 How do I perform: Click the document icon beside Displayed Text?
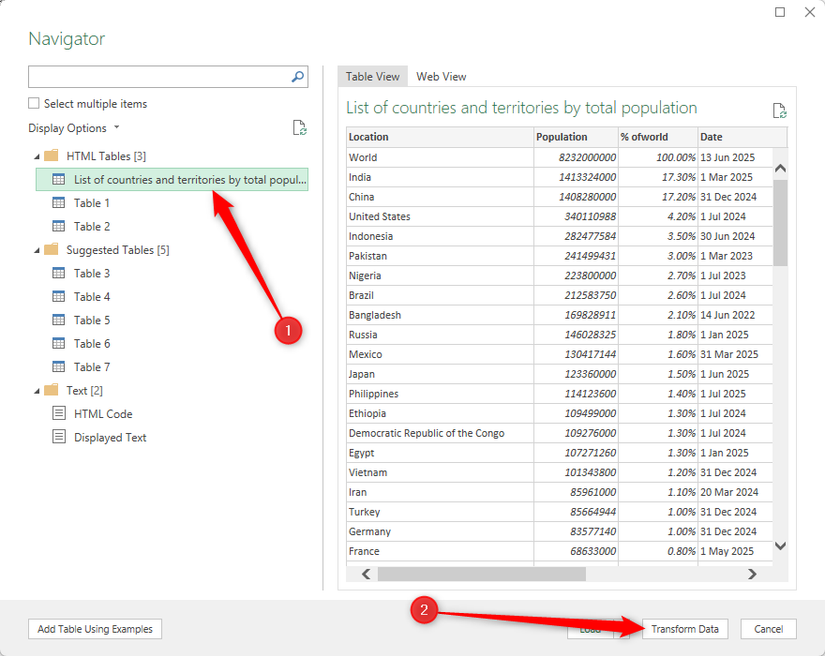(58, 437)
